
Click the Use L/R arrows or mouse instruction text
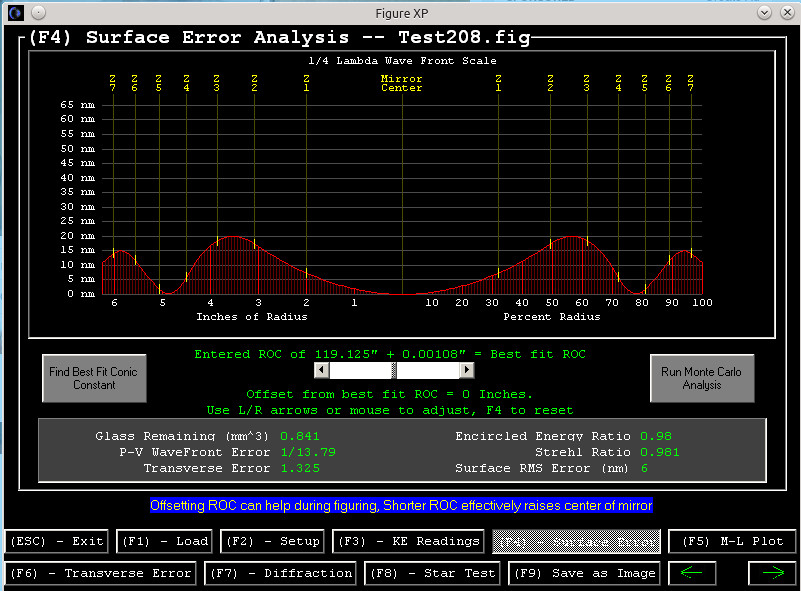coord(390,410)
